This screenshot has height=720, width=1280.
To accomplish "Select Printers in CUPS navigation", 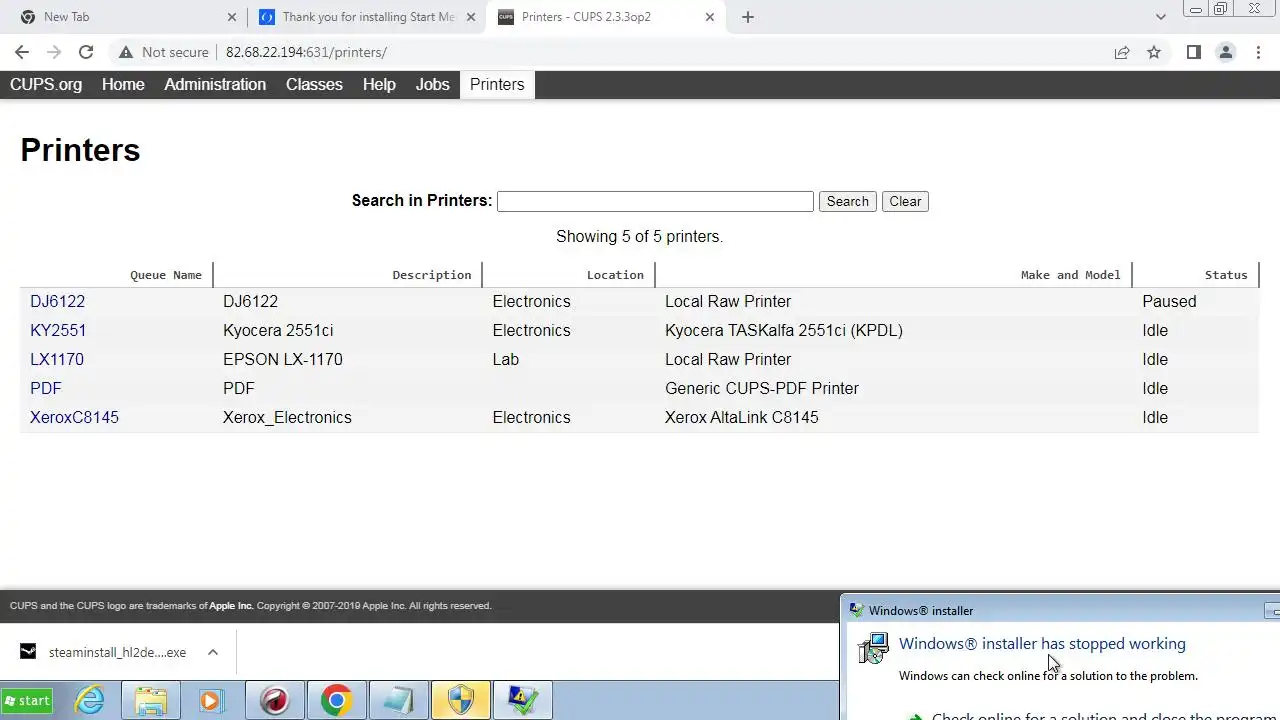I will click(497, 85).
